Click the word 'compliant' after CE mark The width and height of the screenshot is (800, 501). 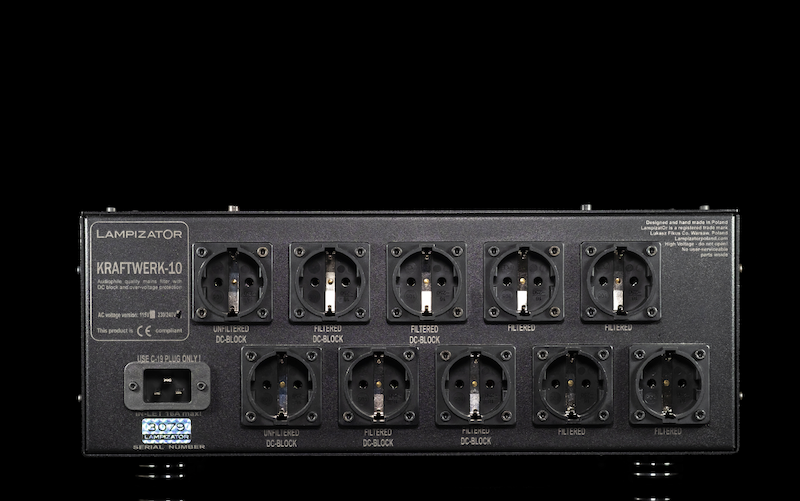(x=169, y=331)
